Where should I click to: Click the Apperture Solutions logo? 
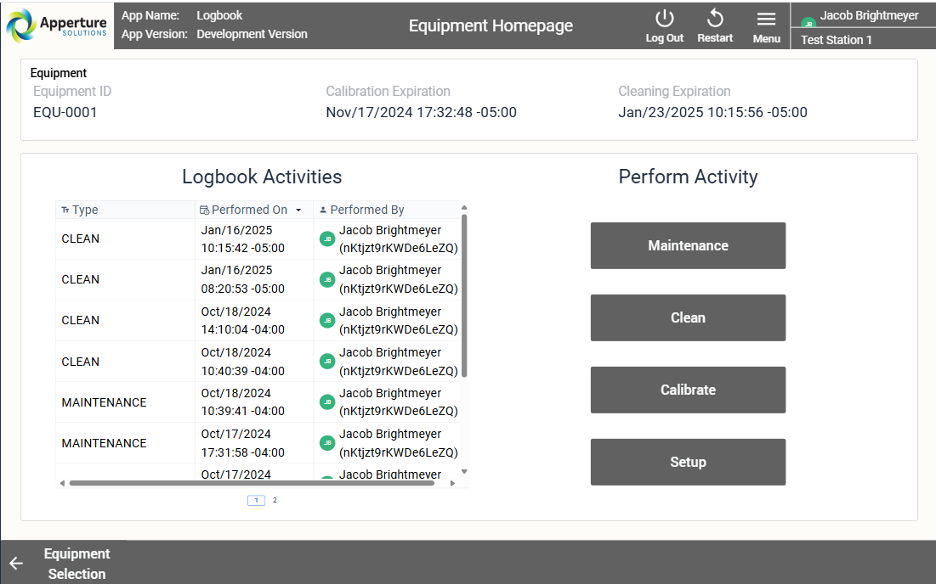pyautogui.click(x=57, y=25)
